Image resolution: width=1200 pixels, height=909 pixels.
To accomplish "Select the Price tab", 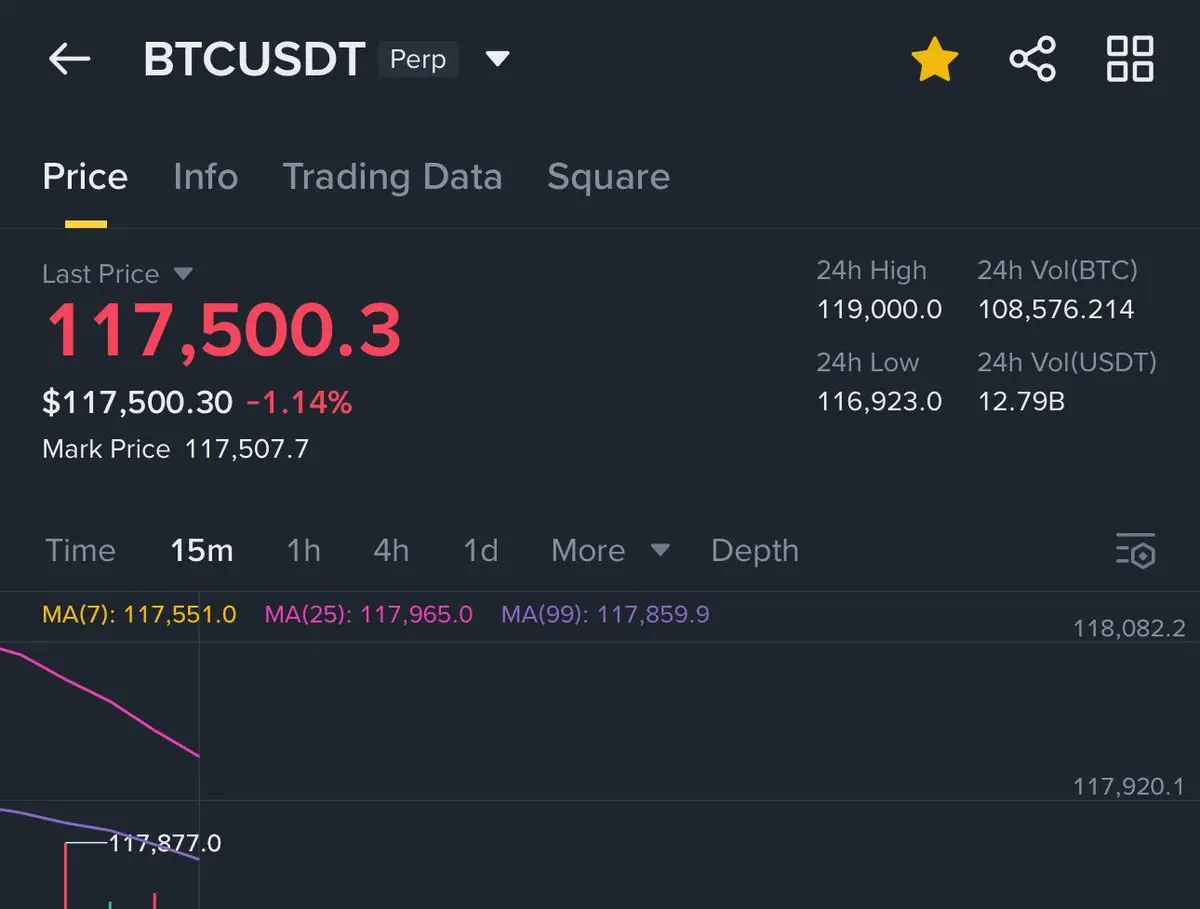I will pyautogui.click(x=85, y=177).
